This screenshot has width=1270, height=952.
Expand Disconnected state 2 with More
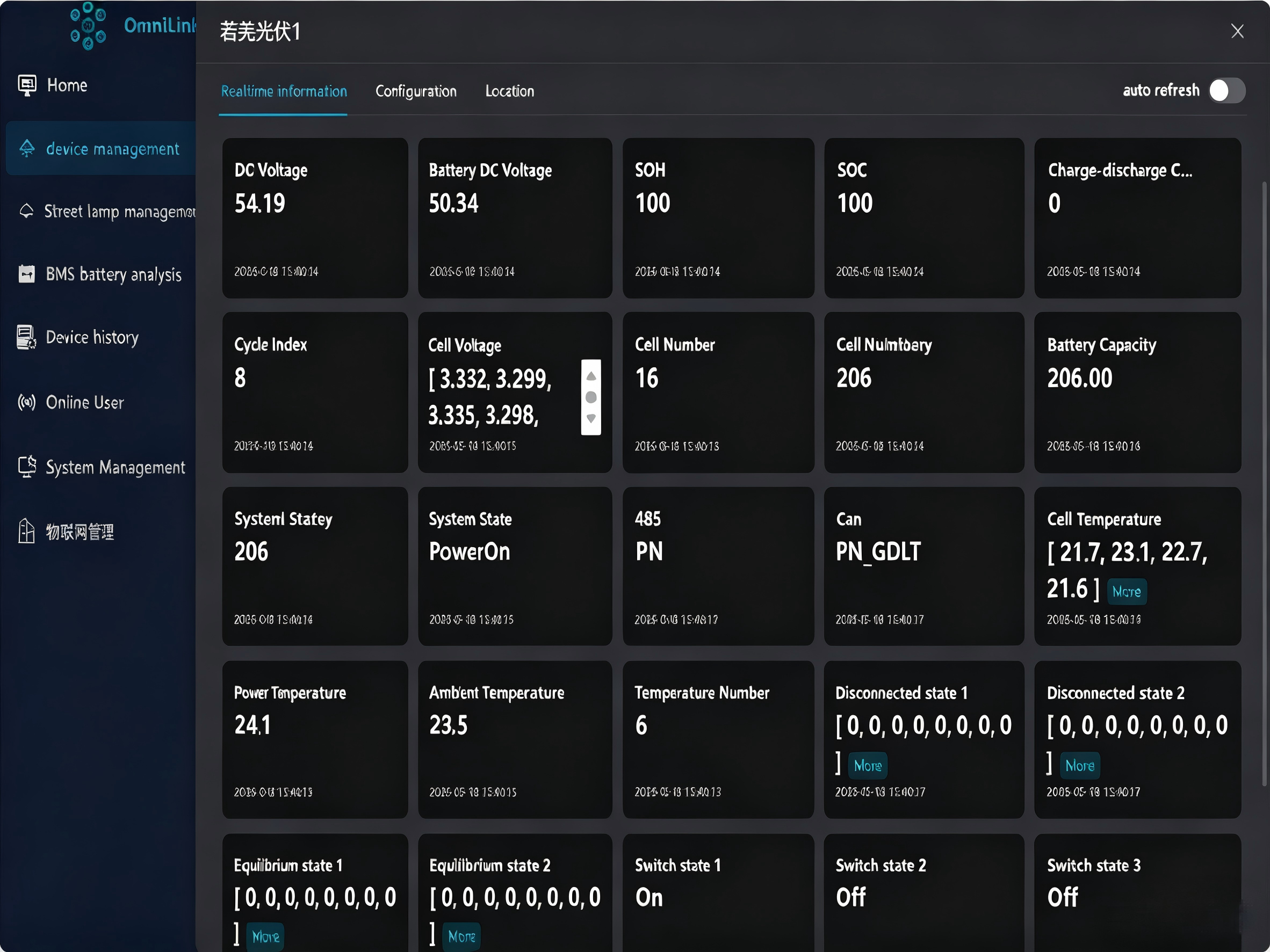(x=1079, y=766)
